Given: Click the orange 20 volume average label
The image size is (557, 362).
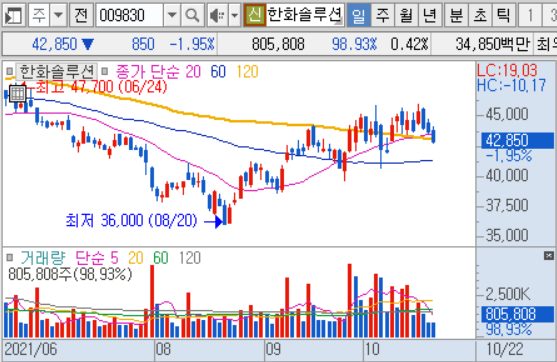Looking at the screenshot, I should 135,258.
